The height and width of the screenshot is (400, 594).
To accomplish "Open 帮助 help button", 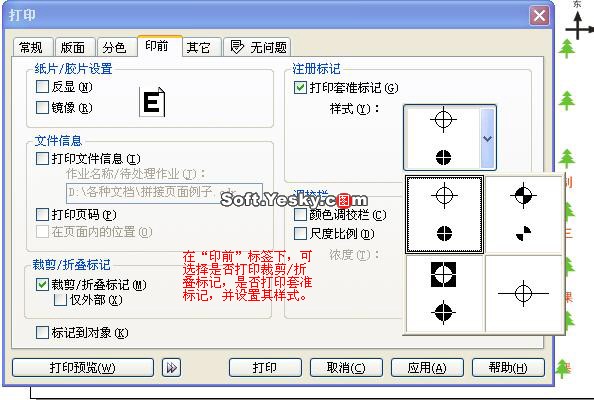I will [508, 367].
